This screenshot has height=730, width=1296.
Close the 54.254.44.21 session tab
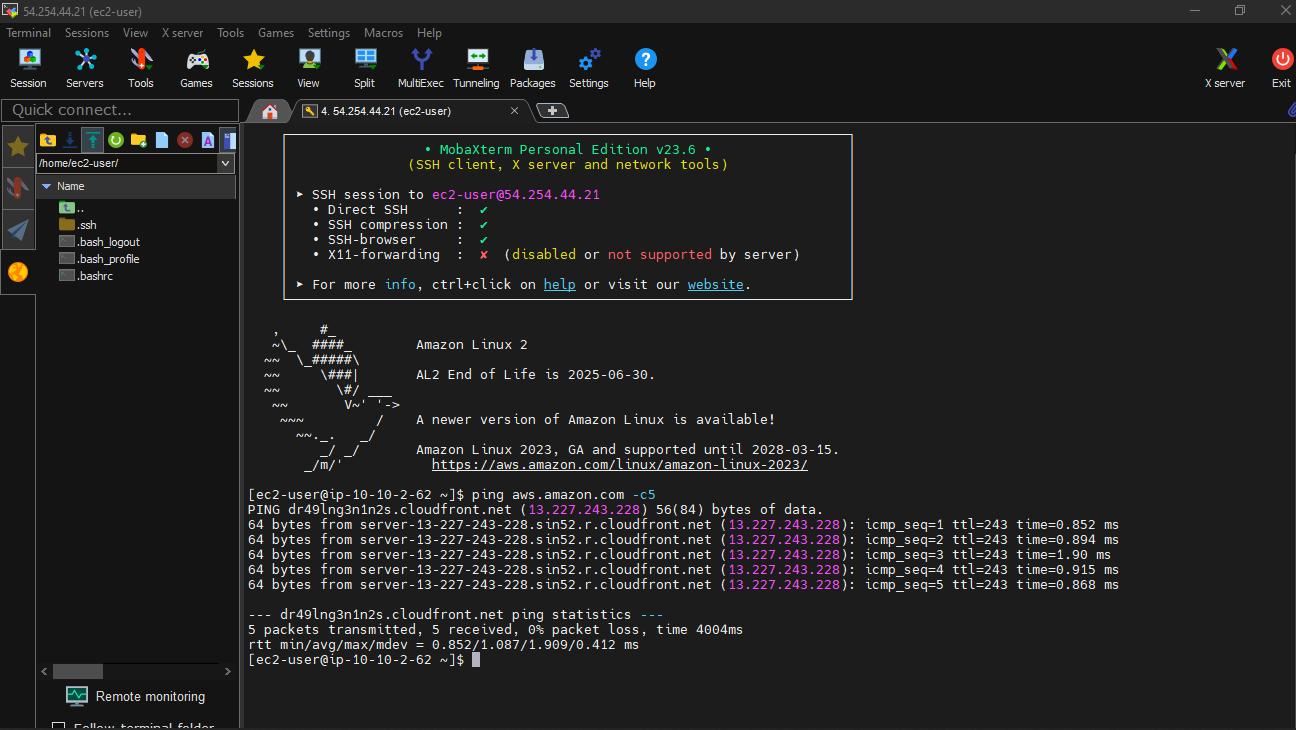point(515,111)
